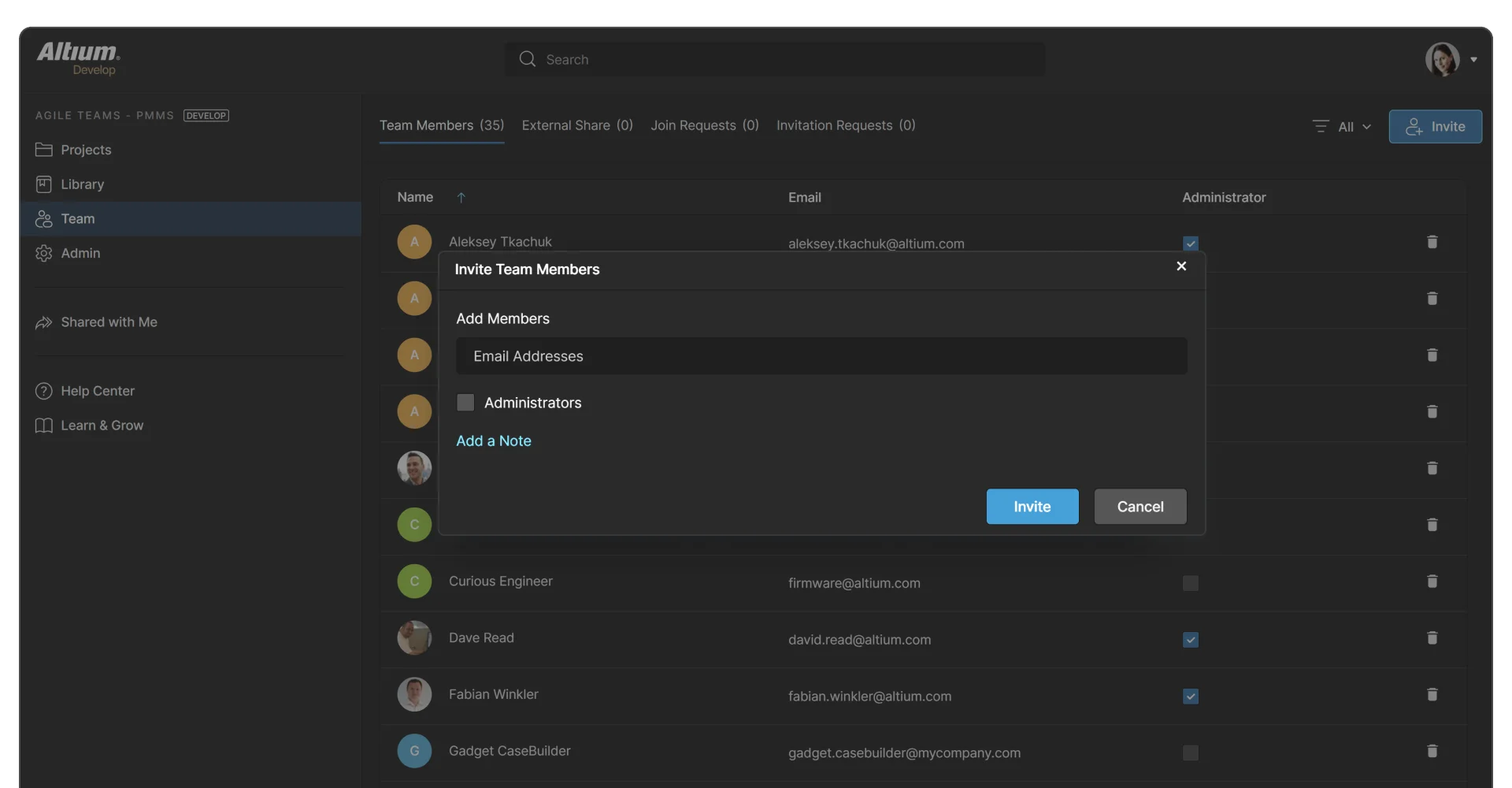This screenshot has height=788, width=1512.
Task: Click Dave Read's avatar photo
Action: (414, 638)
